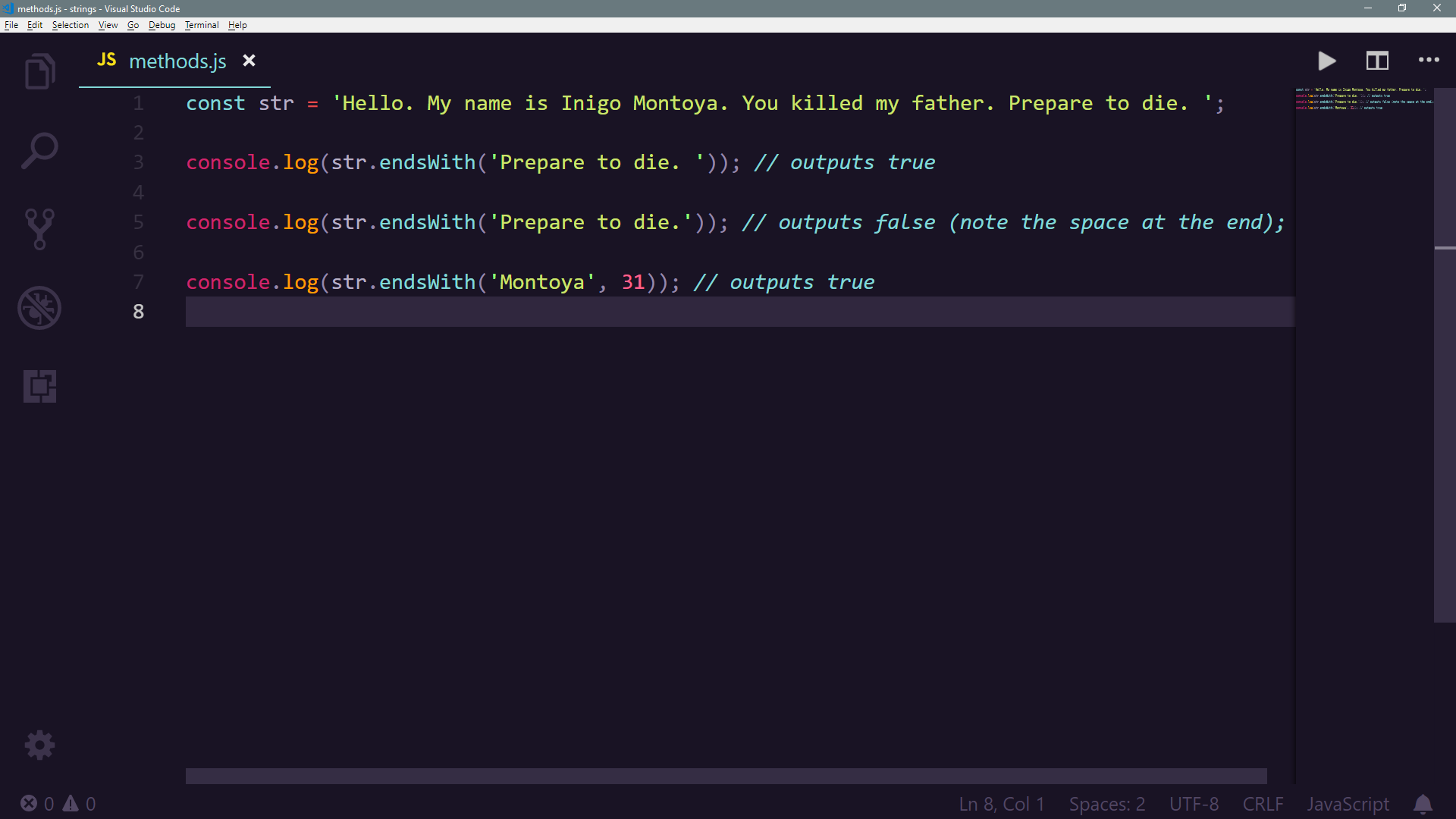Viewport: 1456px width, 819px height.
Task: Open the editor More Actions menu
Action: pos(1429,61)
